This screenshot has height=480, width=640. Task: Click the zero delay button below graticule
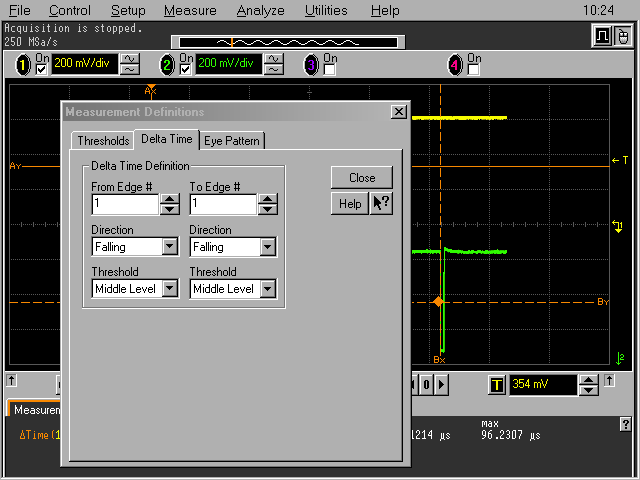pos(426,384)
